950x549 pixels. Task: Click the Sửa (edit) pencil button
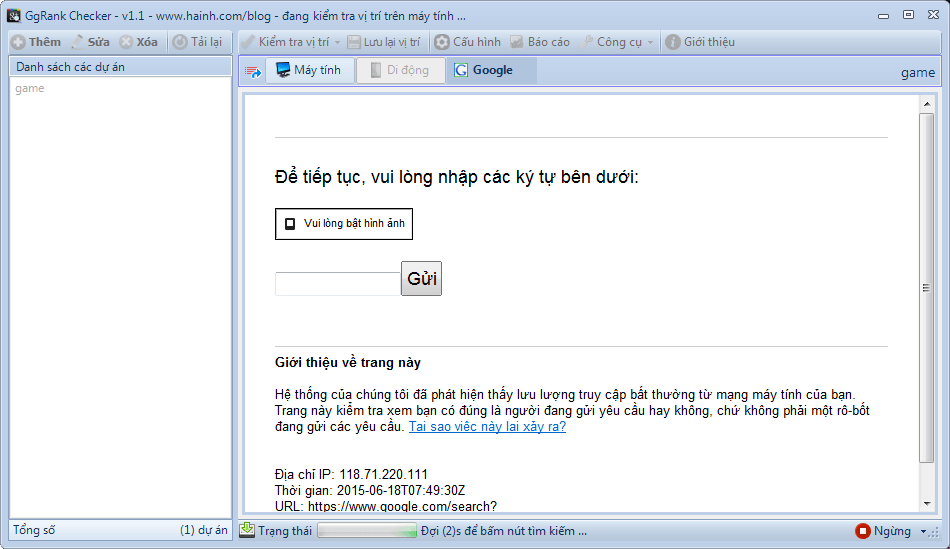coord(90,42)
